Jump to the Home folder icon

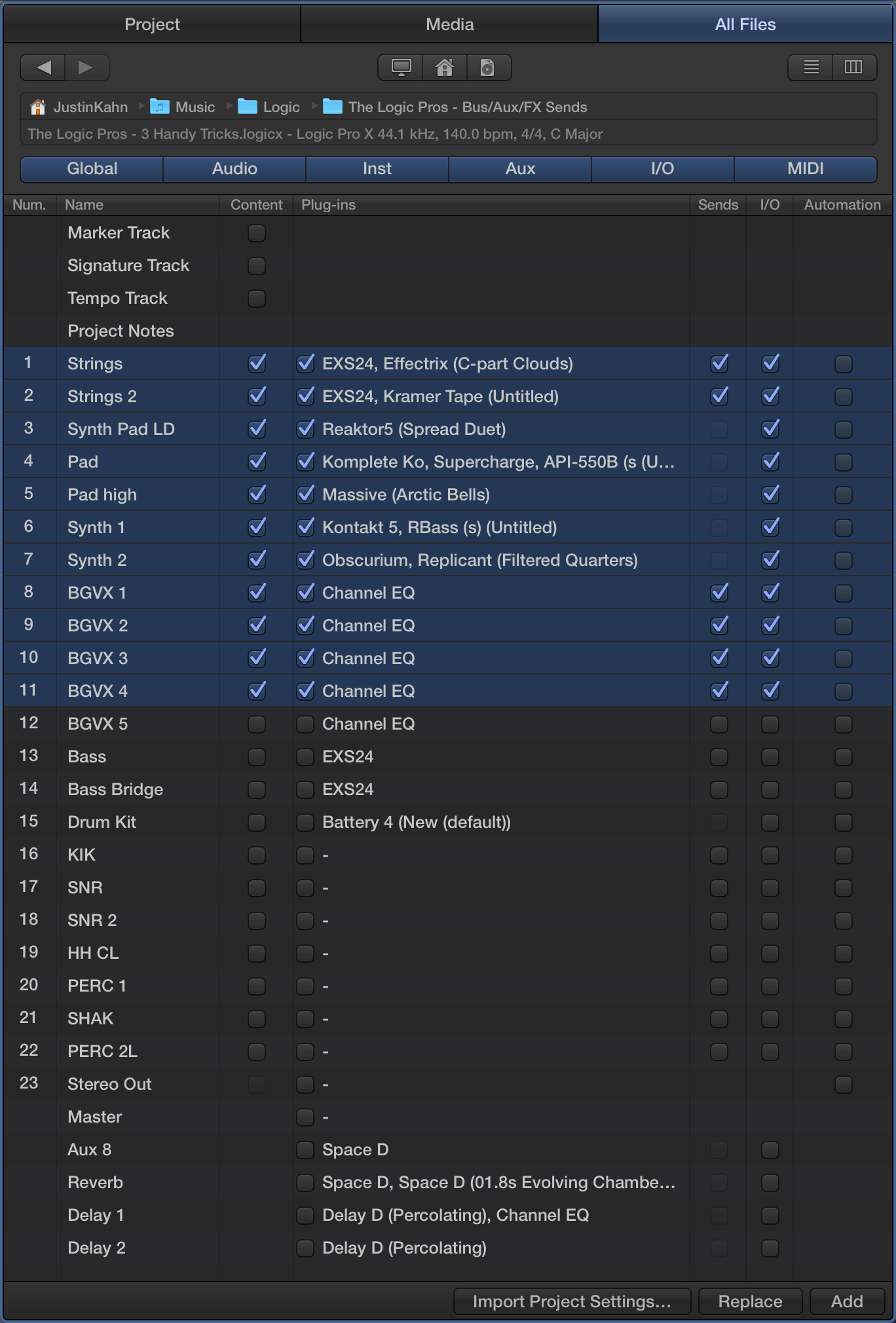pyautogui.click(x=445, y=67)
